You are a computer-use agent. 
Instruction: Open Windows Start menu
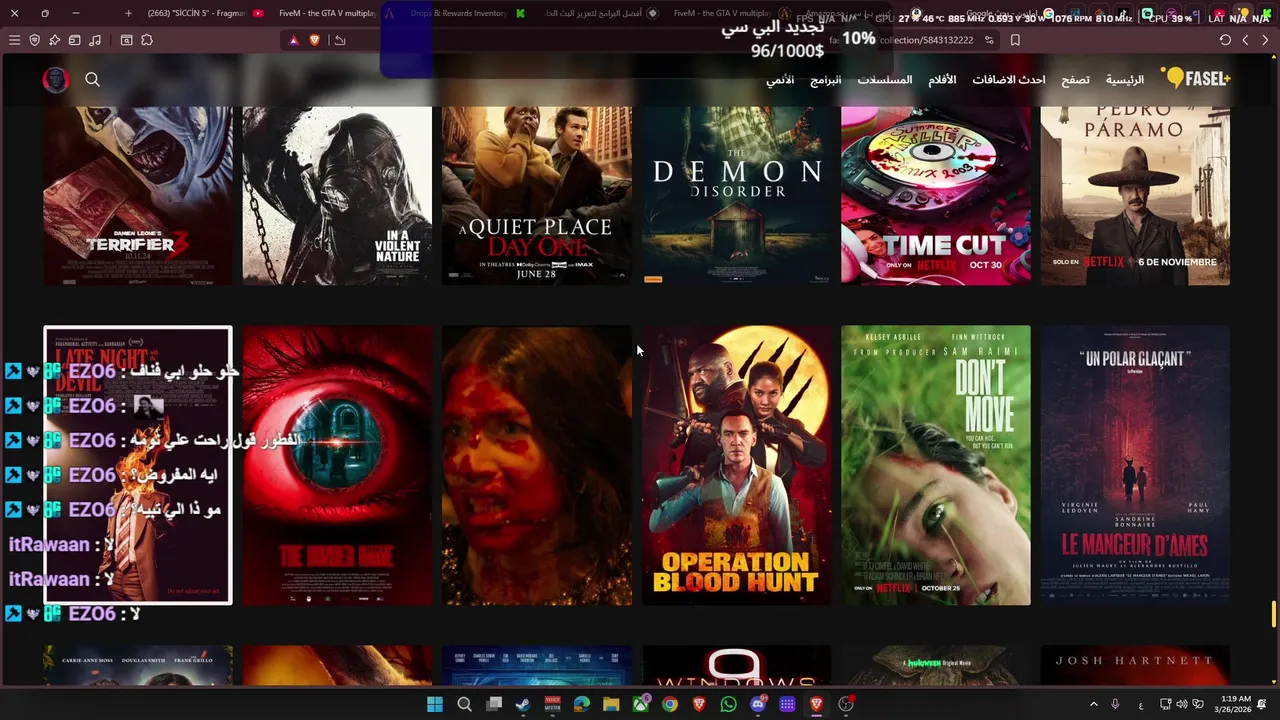click(x=435, y=704)
